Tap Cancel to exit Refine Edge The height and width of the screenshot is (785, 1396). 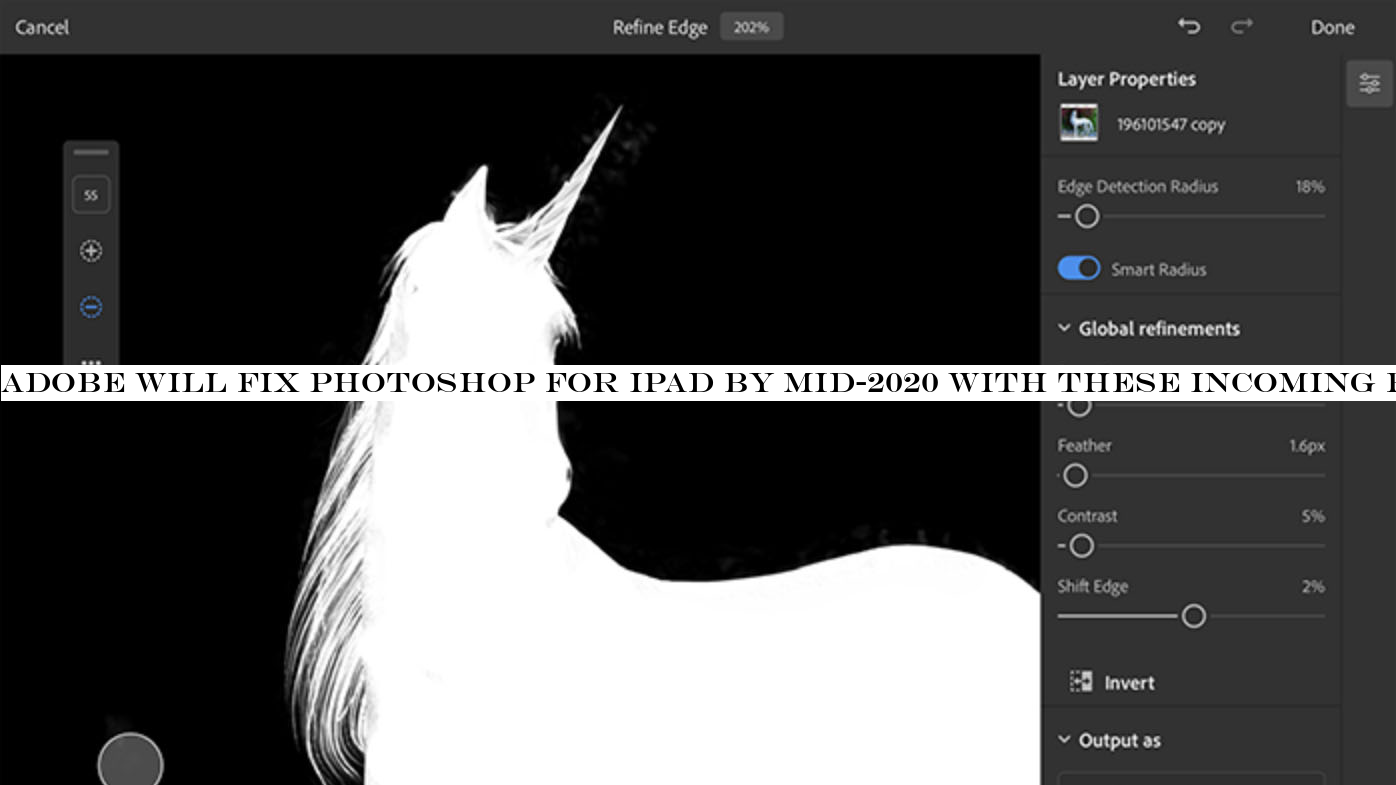point(42,27)
